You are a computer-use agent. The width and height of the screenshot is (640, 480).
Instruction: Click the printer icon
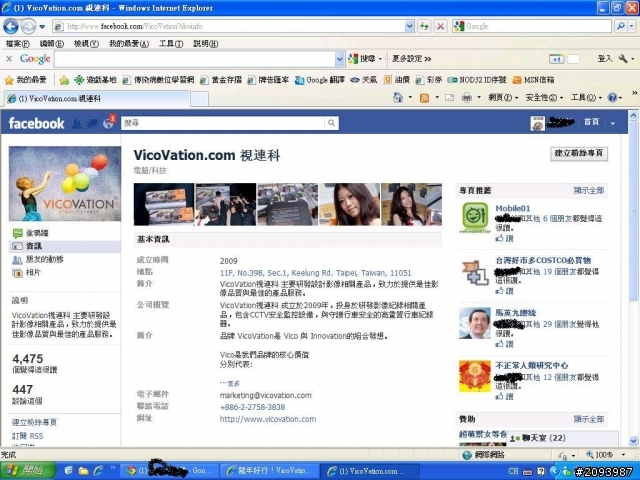click(x=467, y=98)
